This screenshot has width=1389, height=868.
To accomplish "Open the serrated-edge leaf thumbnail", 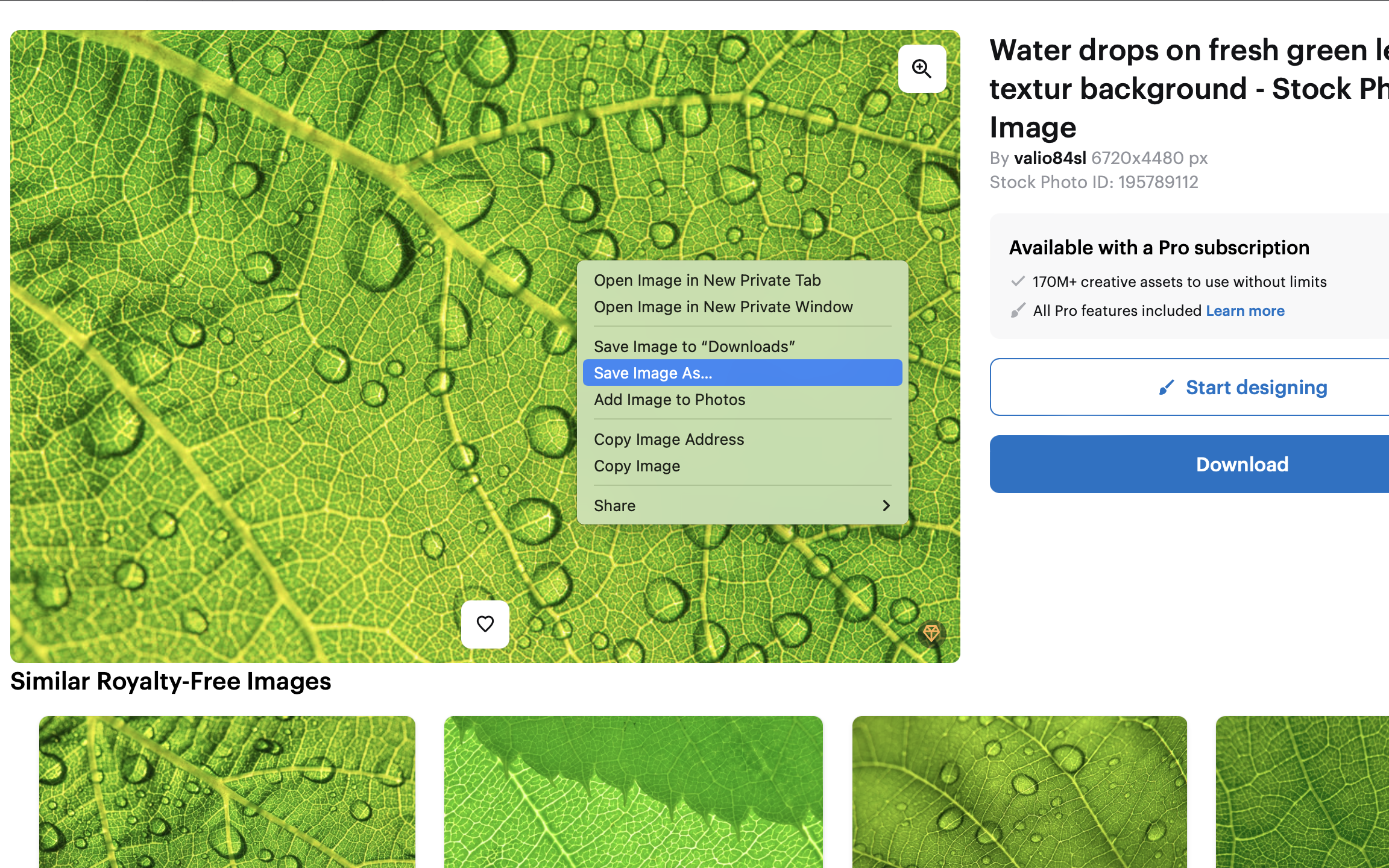I will click(634, 792).
